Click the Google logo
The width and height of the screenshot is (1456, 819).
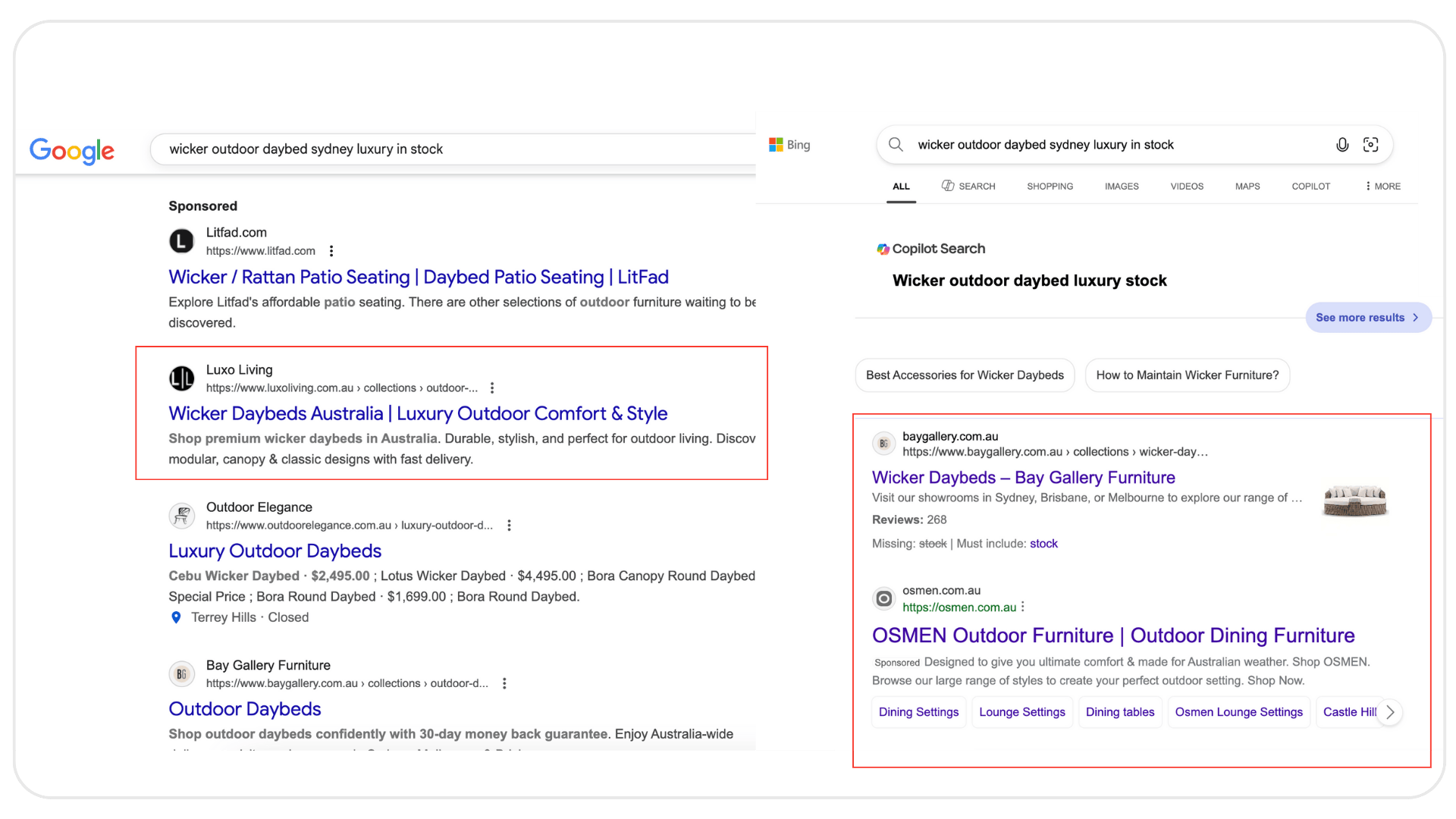click(72, 150)
